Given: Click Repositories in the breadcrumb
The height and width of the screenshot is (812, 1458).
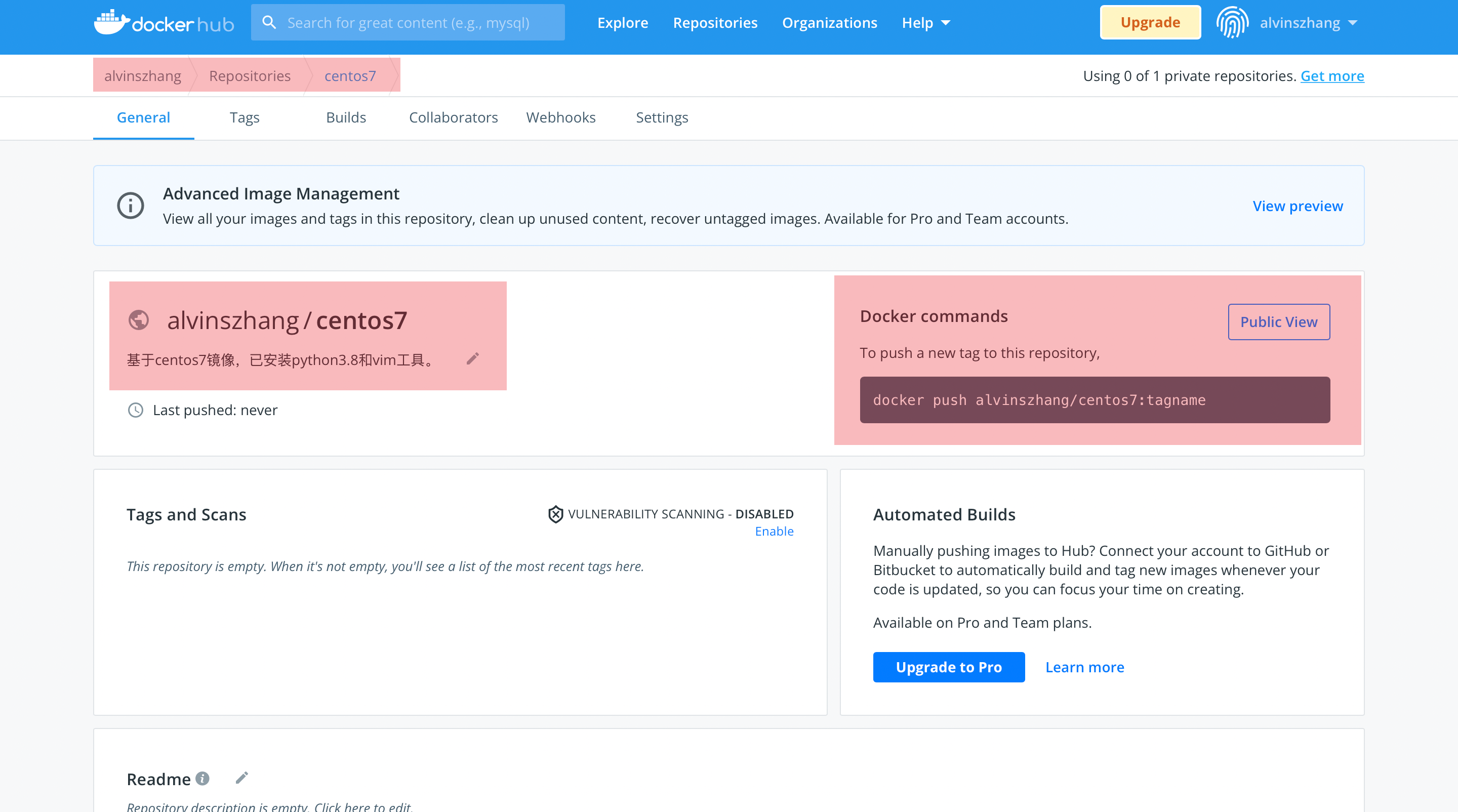Looking at the screenshot, I should click(x=250, y=76).
